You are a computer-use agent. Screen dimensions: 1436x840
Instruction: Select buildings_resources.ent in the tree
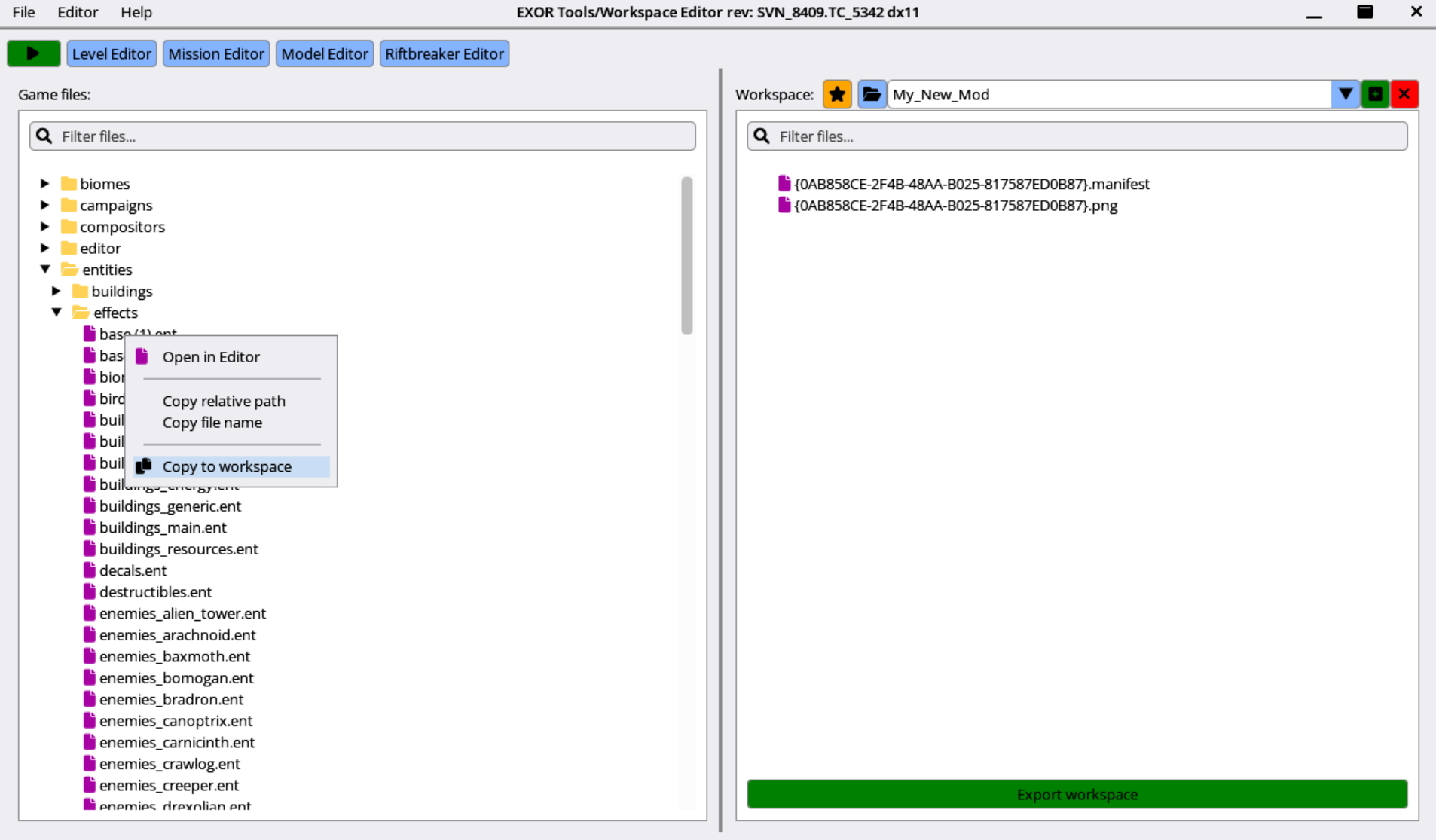click(178, 548)
